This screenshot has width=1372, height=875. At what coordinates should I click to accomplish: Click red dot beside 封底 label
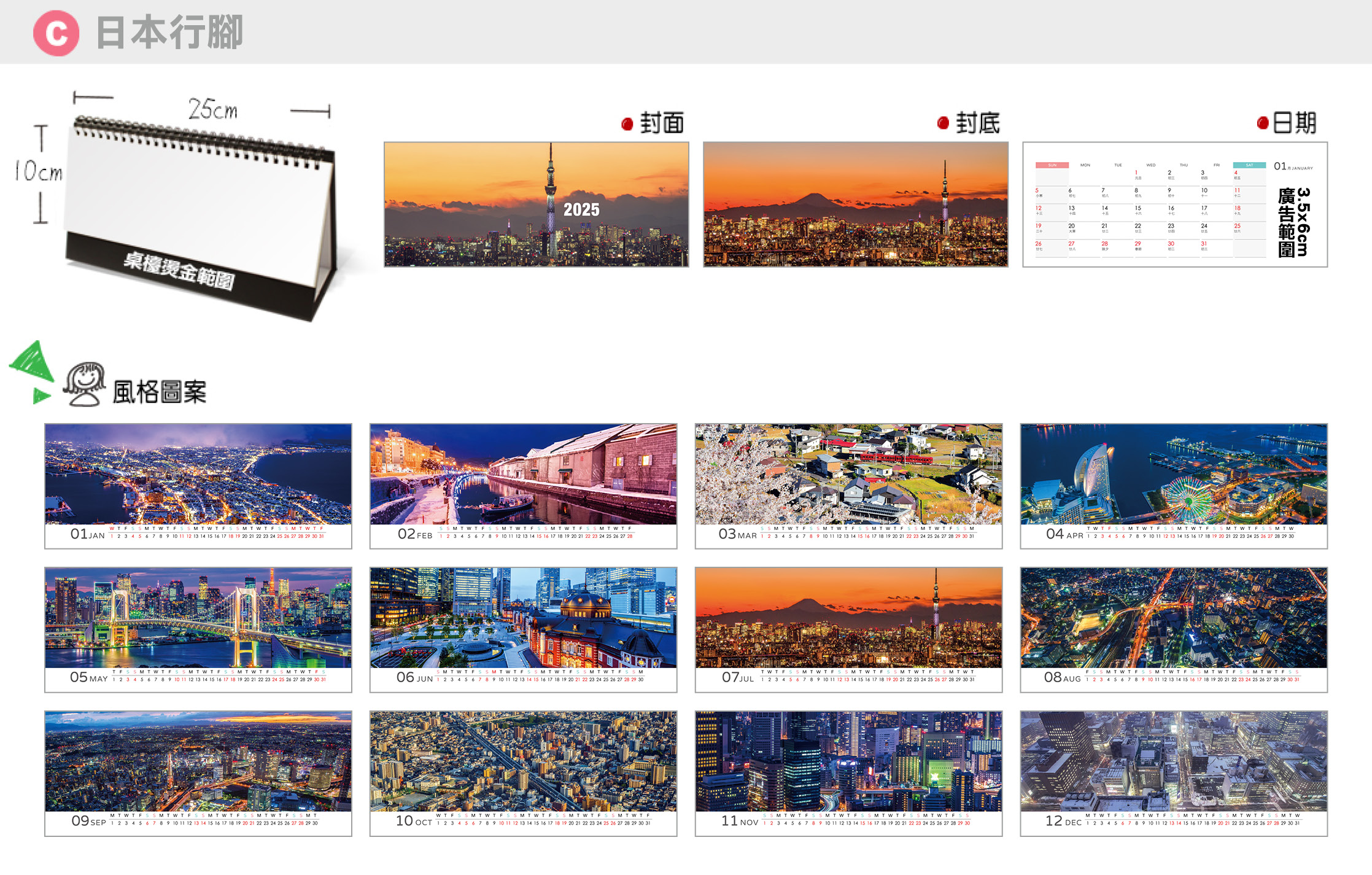pyautogui.click(x=943, y=123)
